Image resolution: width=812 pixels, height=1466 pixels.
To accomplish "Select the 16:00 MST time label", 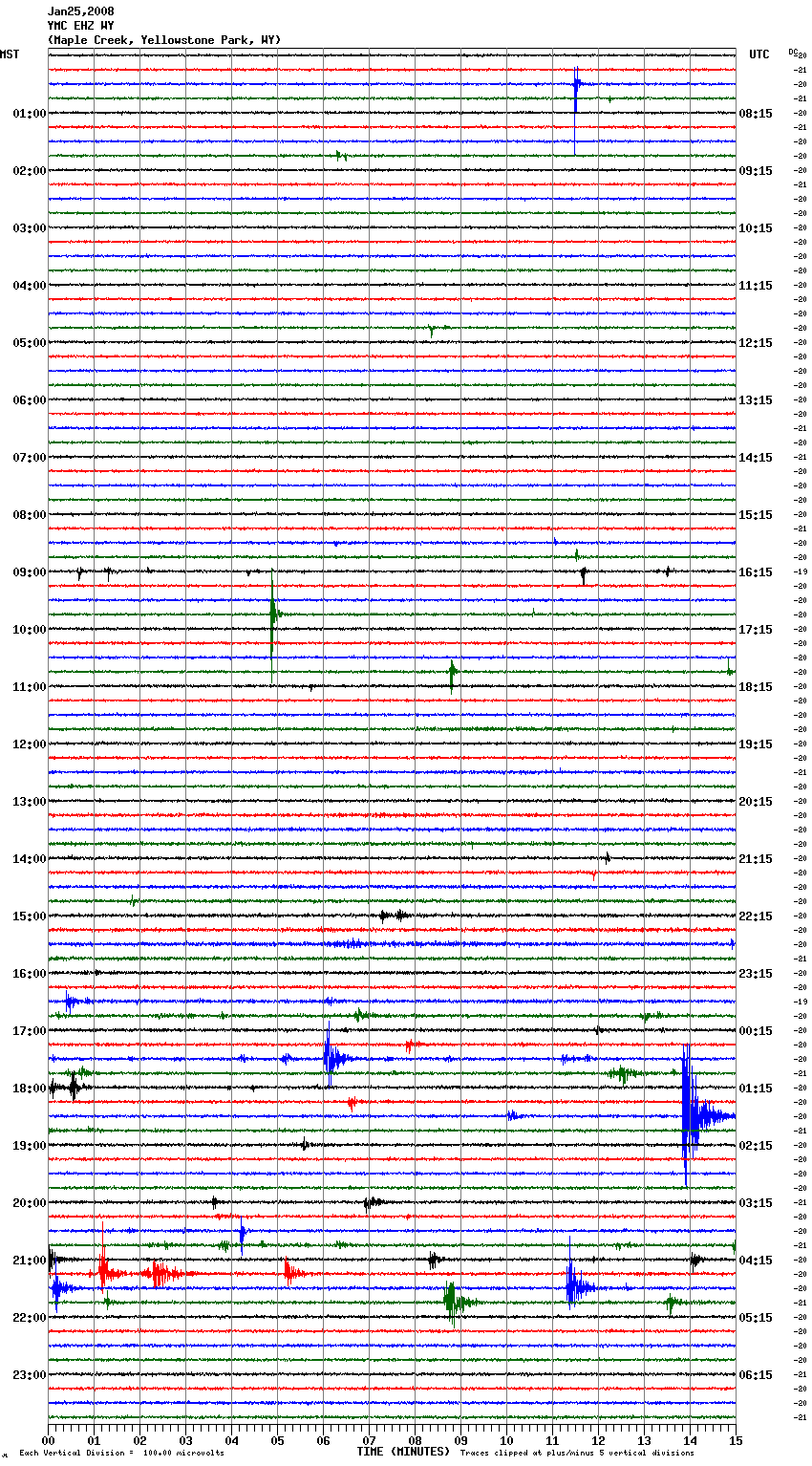I will (30, 974).
